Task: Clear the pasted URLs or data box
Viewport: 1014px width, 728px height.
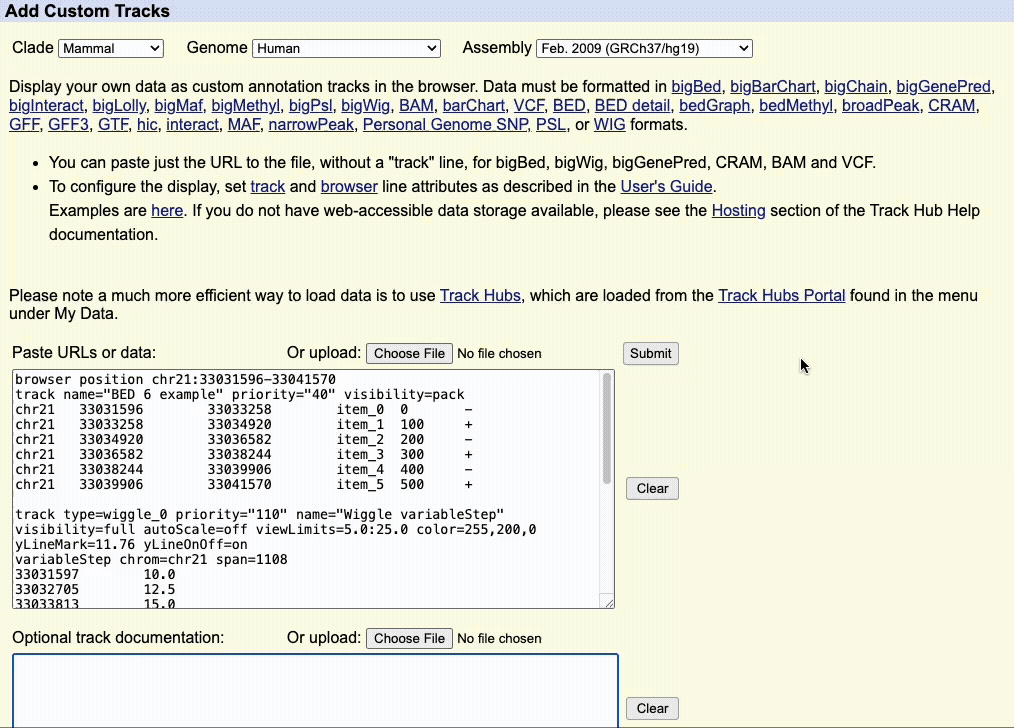Action: [652, 488]
